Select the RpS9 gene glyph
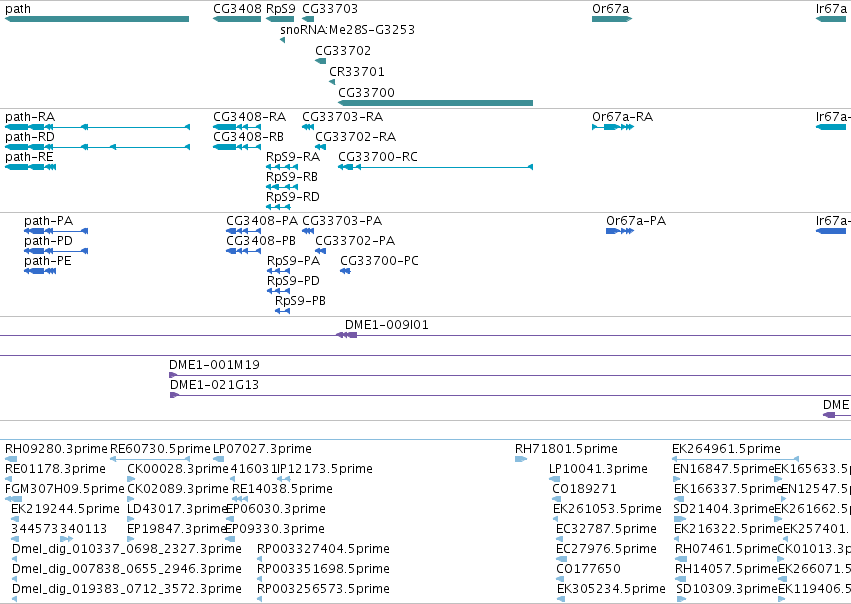 pyautogui.click(x=280, y=19)
